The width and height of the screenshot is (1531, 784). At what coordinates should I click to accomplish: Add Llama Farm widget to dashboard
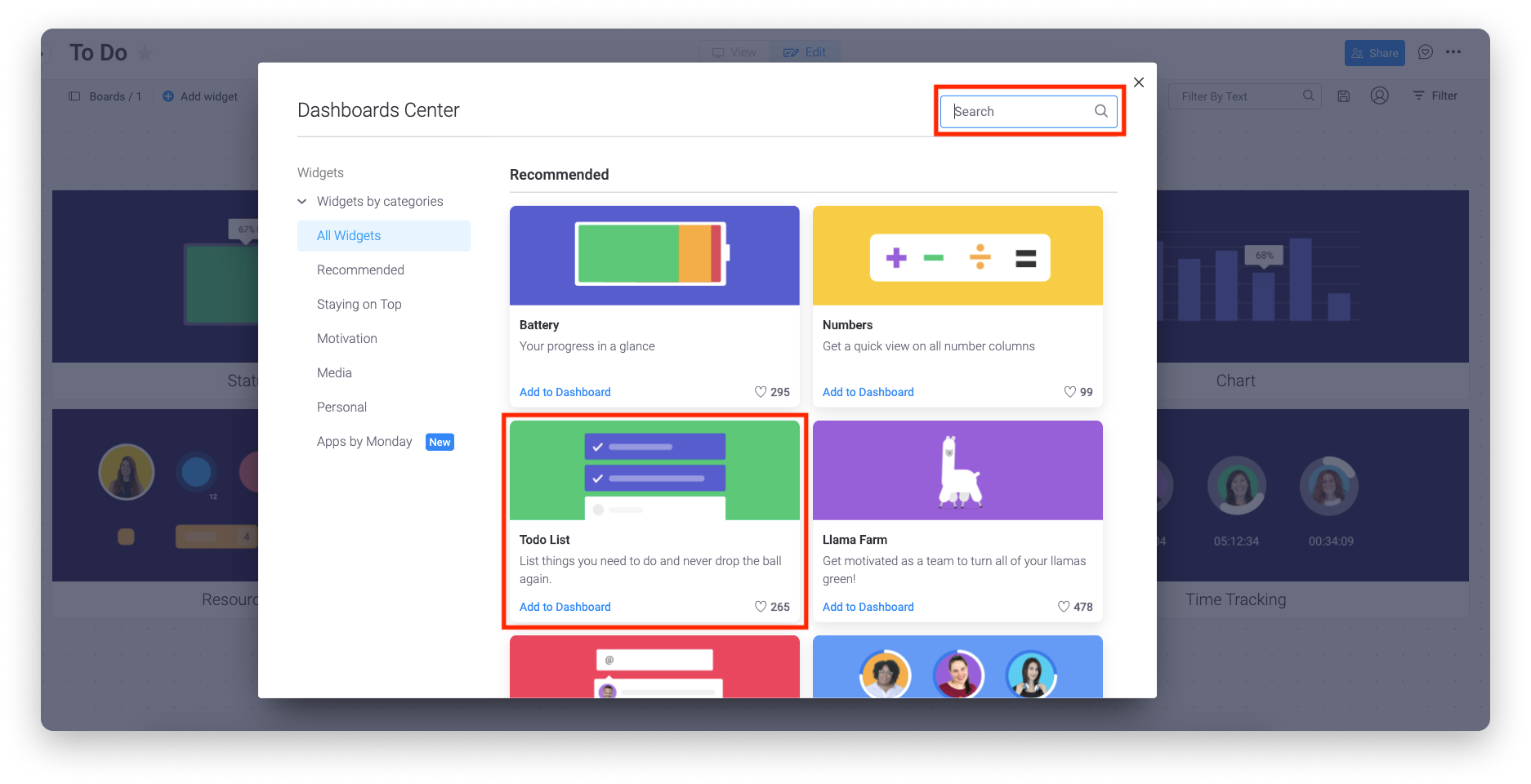tap(868, 607)
